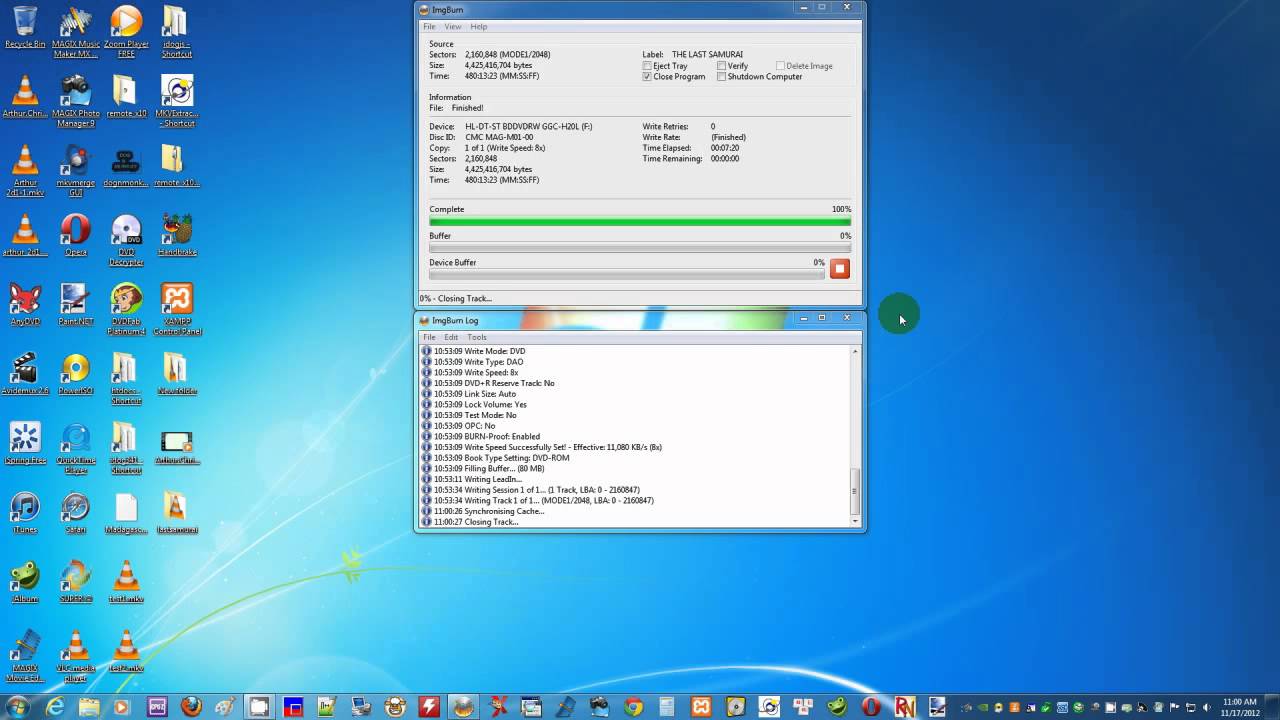
Task: Select the Handbrake pineapple desktop icon
Action: (x=176, y=235)
